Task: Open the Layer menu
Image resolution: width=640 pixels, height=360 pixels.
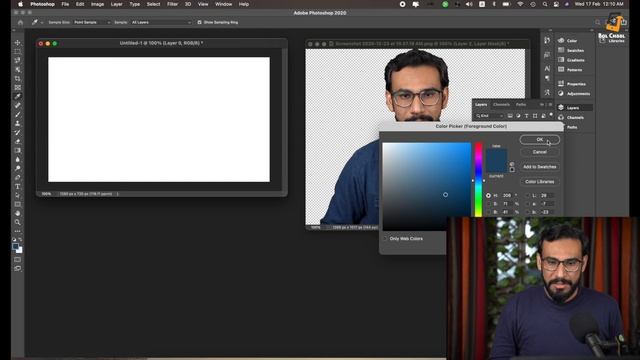Action: pos(116,4)
